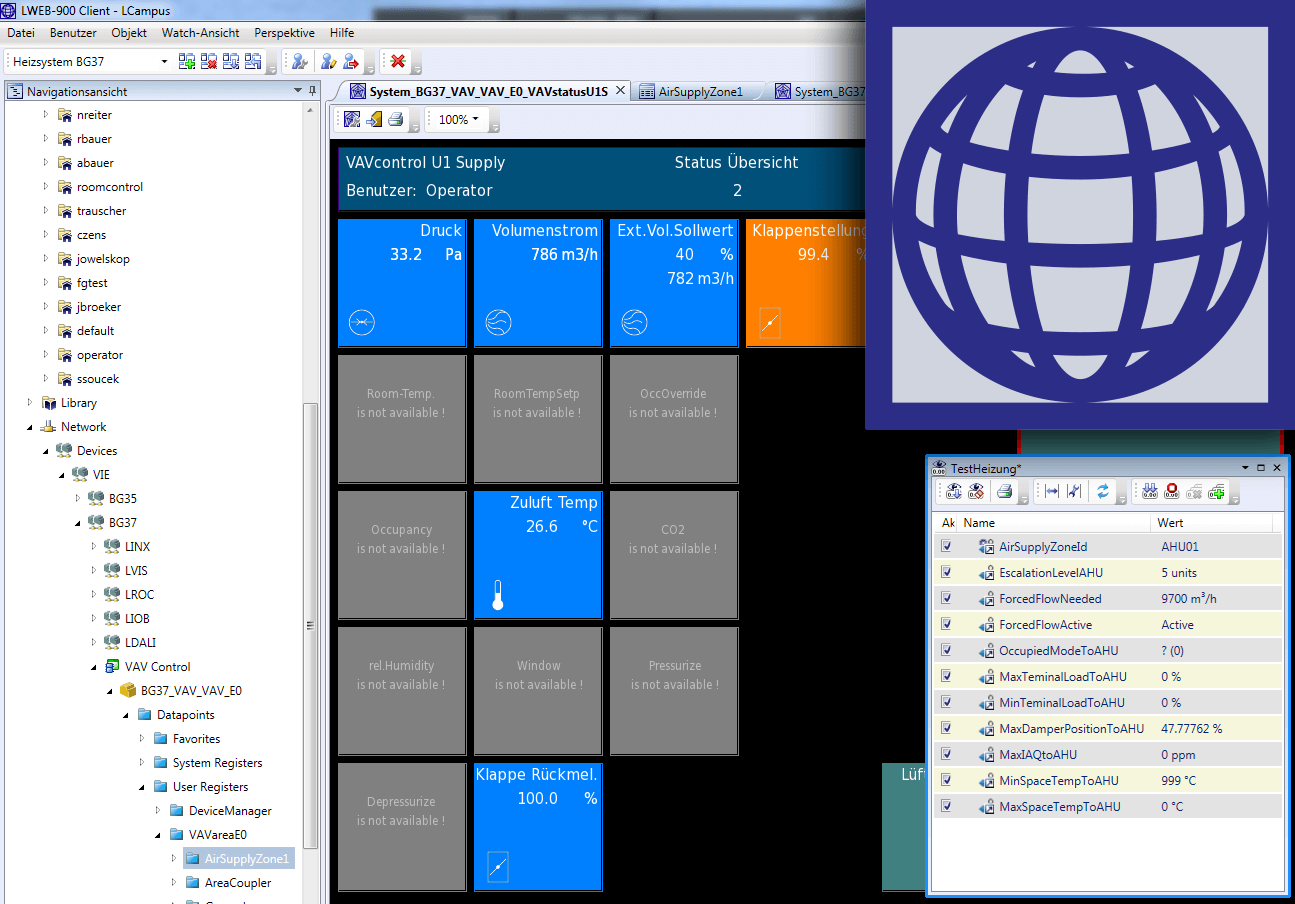Open the Navigationsansicht panel dropdown arrow
Screen dimensions: 1295x904
tap(298, 91)
